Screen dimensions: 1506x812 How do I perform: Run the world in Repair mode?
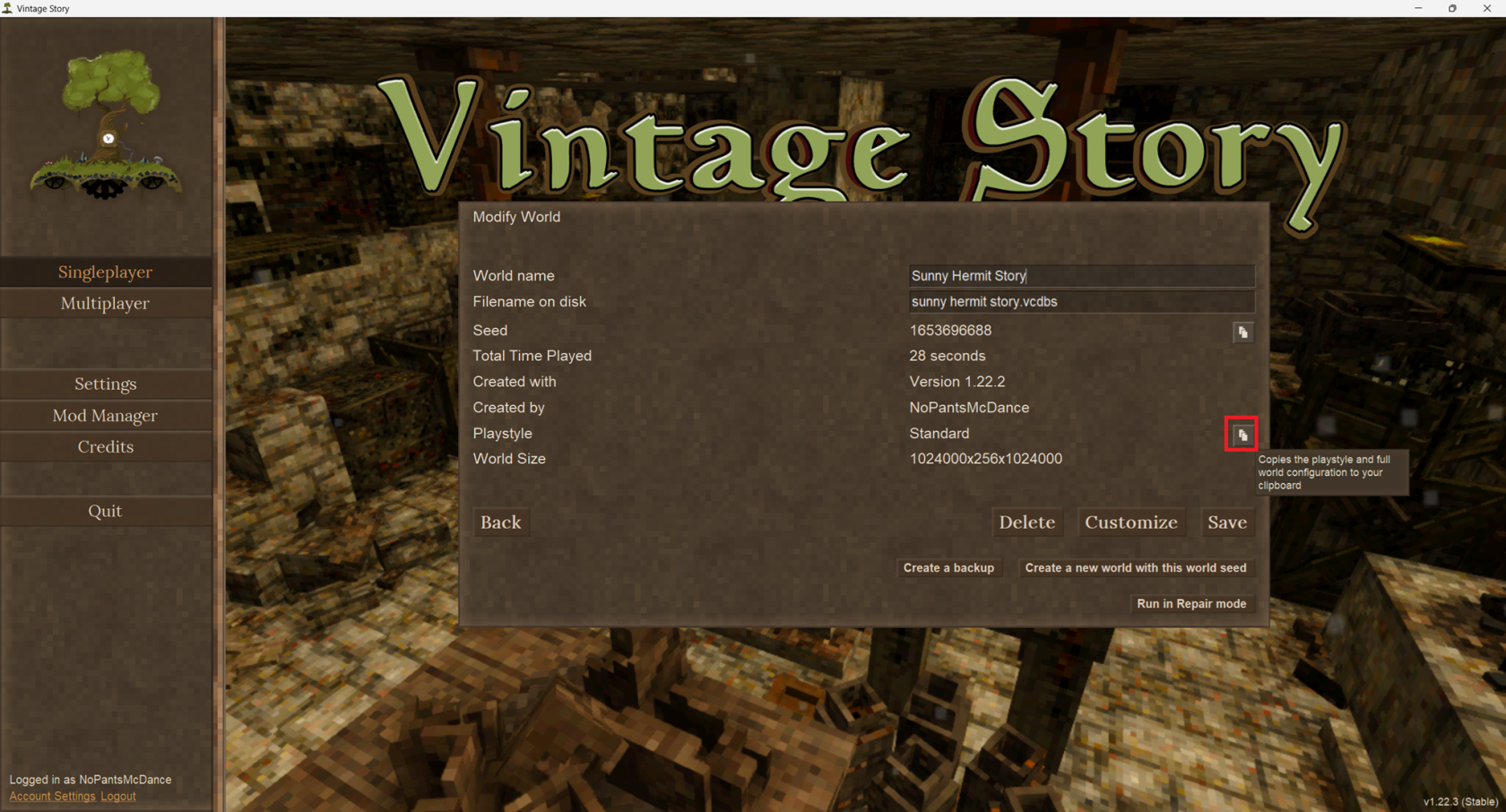click(1191, 603)
